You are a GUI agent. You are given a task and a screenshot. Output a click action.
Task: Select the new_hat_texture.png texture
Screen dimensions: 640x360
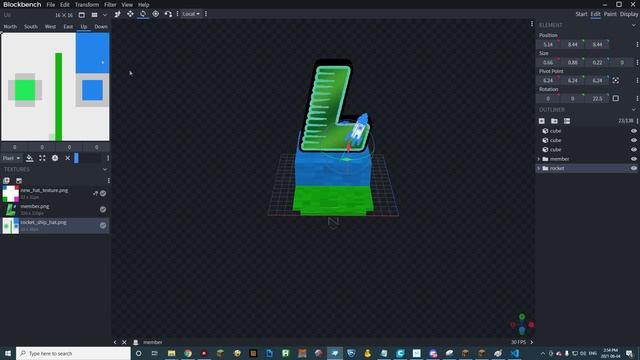click(x=55, y=193)
